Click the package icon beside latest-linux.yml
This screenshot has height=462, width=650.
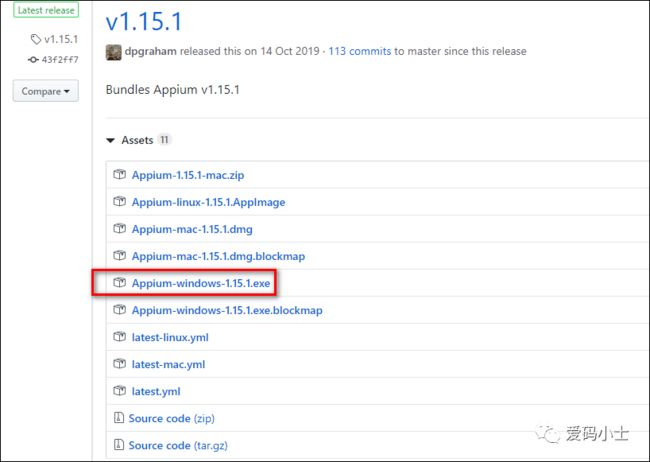[119, 337]
